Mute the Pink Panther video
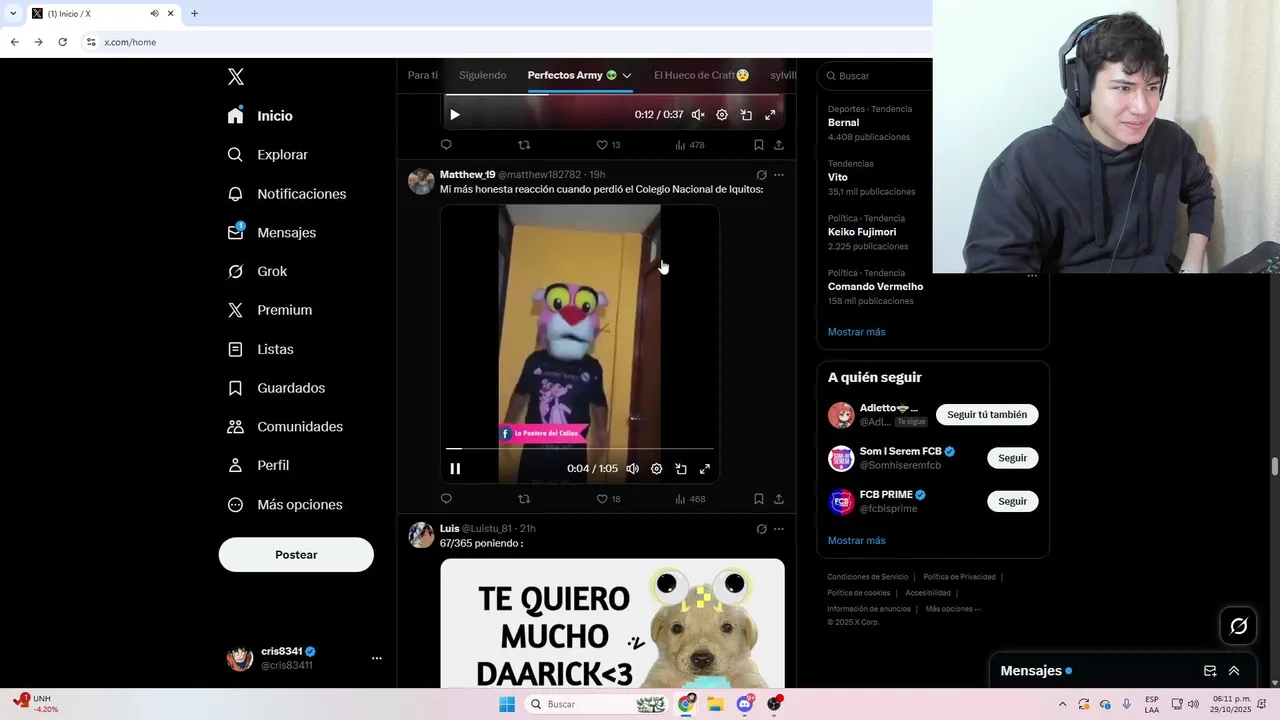The width and height of the screenshot is (1280, 720). coord(633,469)
